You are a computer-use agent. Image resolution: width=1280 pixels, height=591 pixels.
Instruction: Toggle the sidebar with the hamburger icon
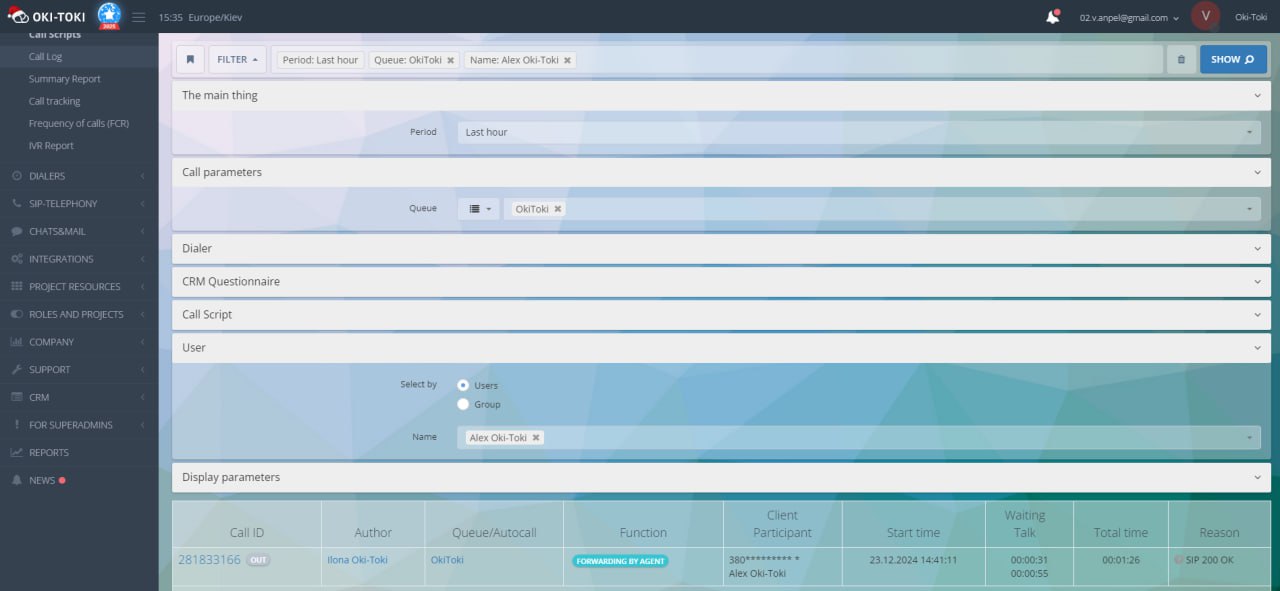pyautogui.click(x=139, y=17)
